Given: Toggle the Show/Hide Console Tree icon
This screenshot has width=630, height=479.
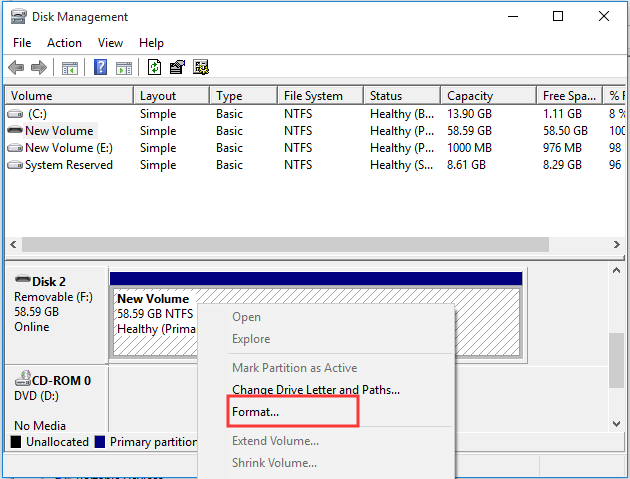Looking at the screenshot, I should [70, 68].
